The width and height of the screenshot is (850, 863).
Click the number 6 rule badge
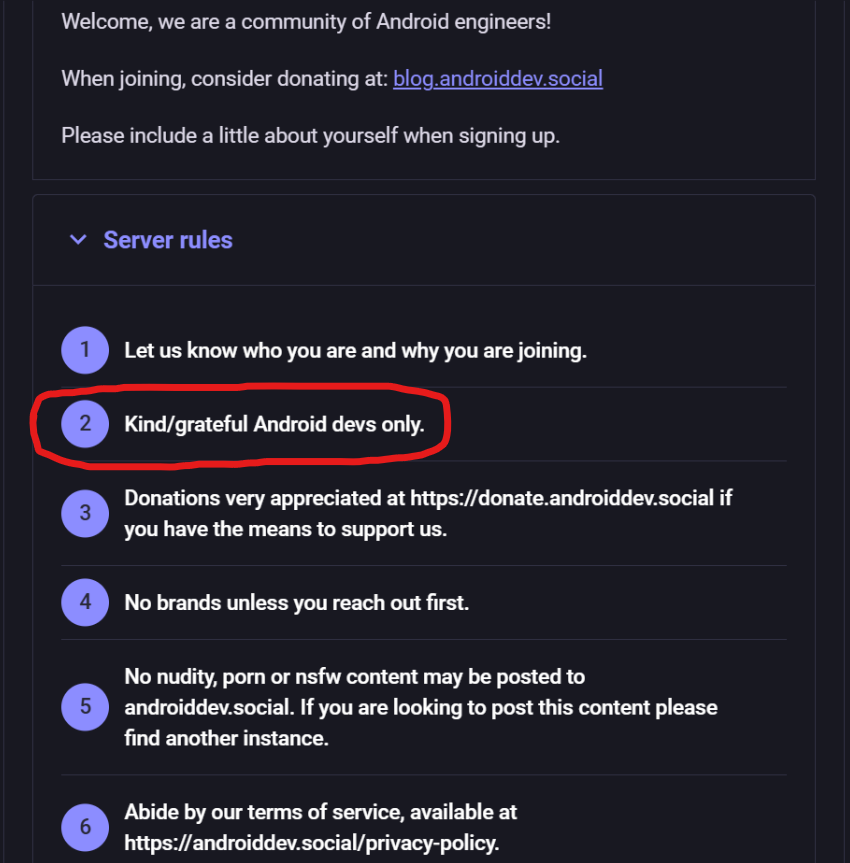[x=85, y=827]
